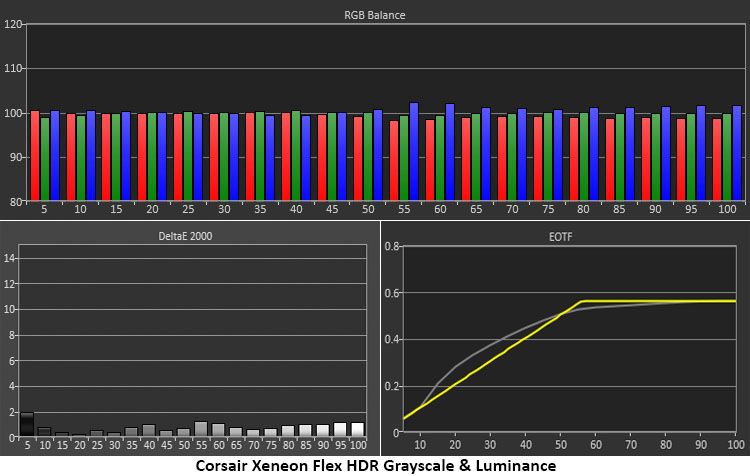
Task: Select the 75 tick label under DeltaE chart
Action: [x=271, y=445]
